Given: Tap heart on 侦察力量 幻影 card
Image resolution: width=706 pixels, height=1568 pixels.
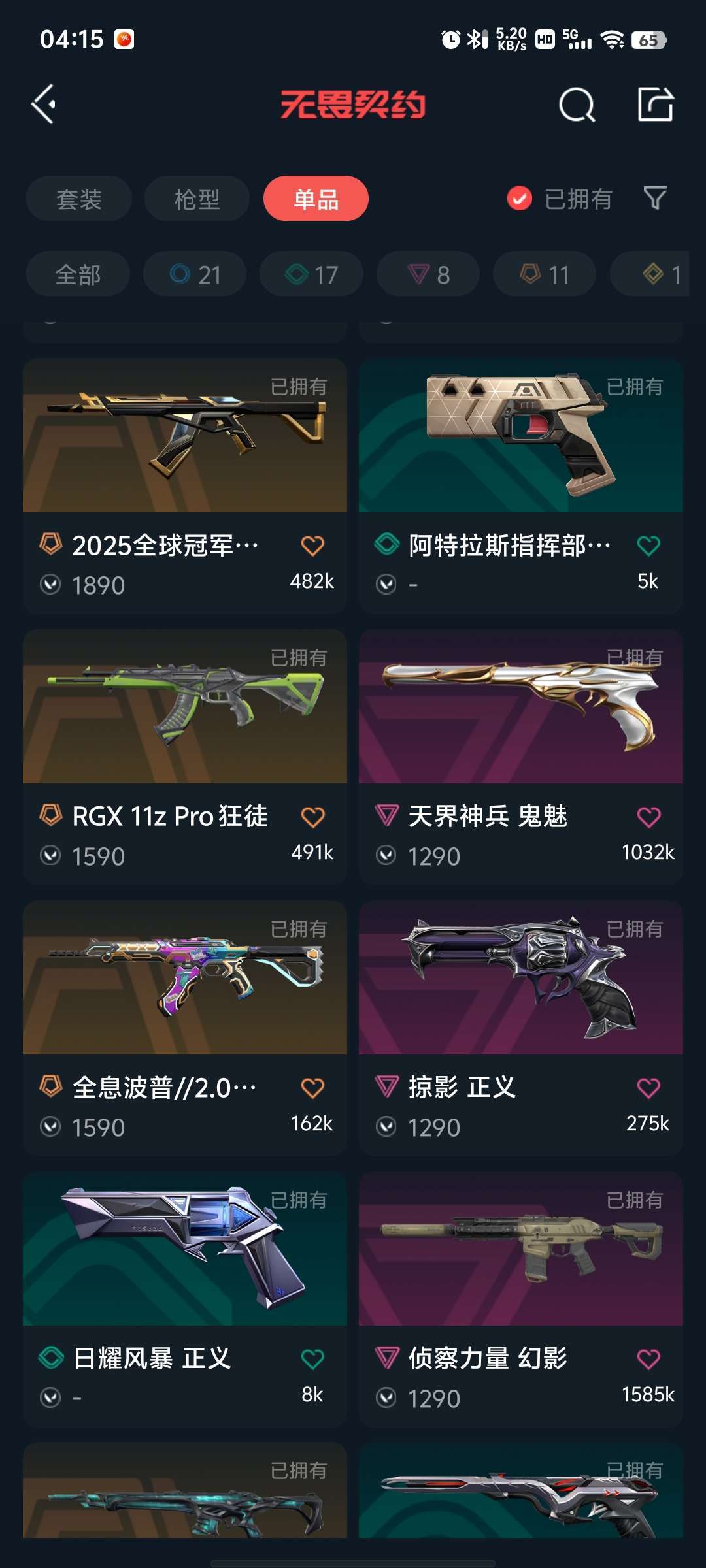Looking at the screenshot, I should [648, 1359].
